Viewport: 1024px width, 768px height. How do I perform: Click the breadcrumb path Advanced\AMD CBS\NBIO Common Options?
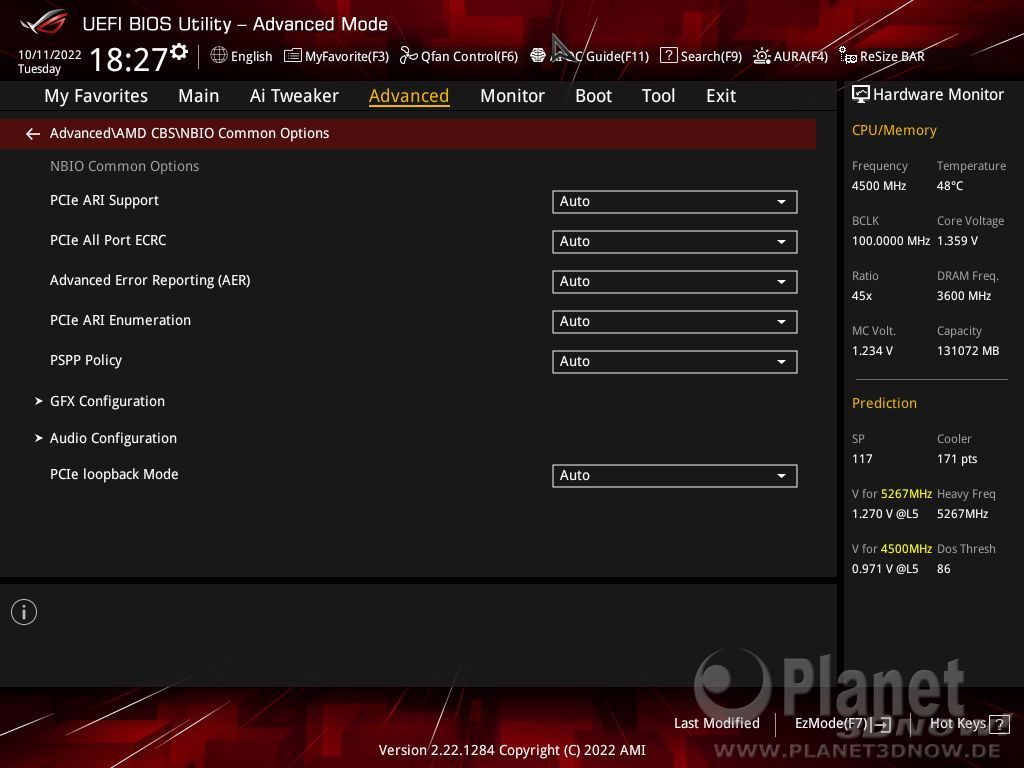pos(189,133)
